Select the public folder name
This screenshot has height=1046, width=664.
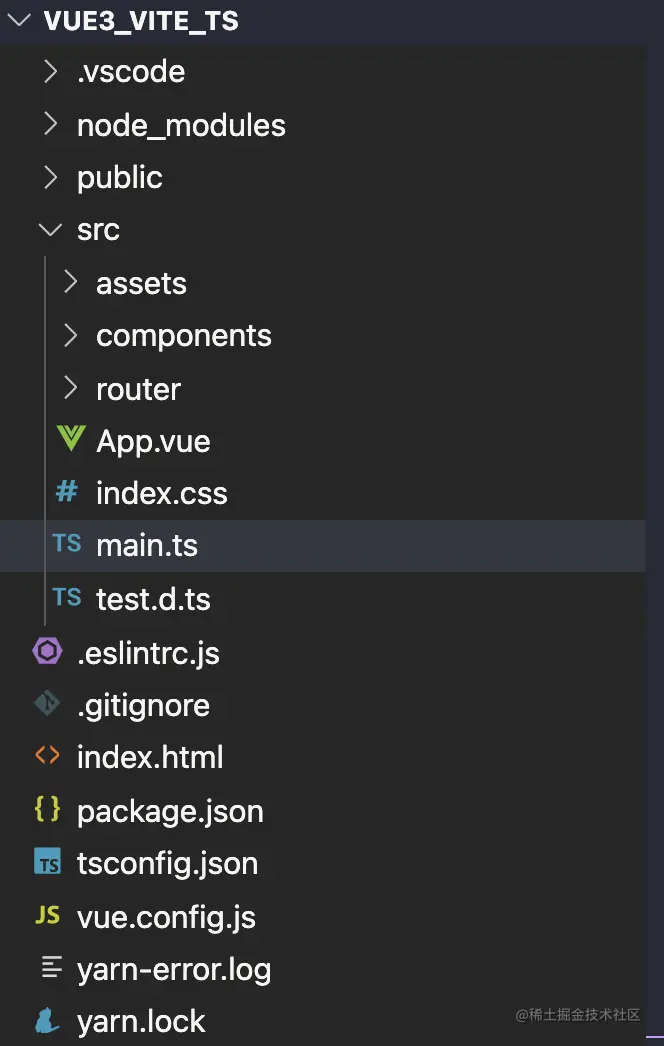pyautogui.click(x=119, y=178)
